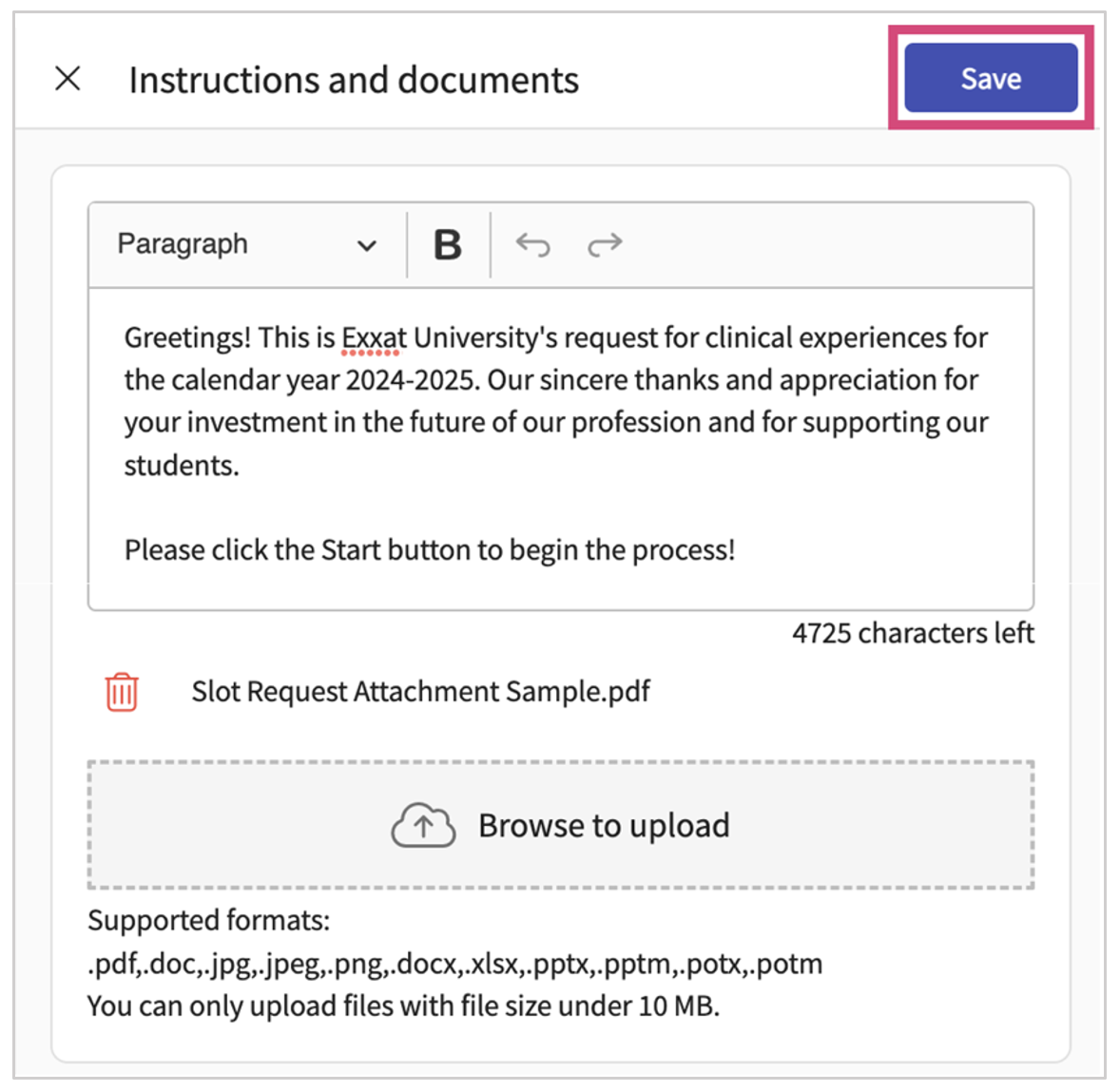
Task: Click the Instructions and documents heading
Action: pyautogui.click(x=354, y=80)
